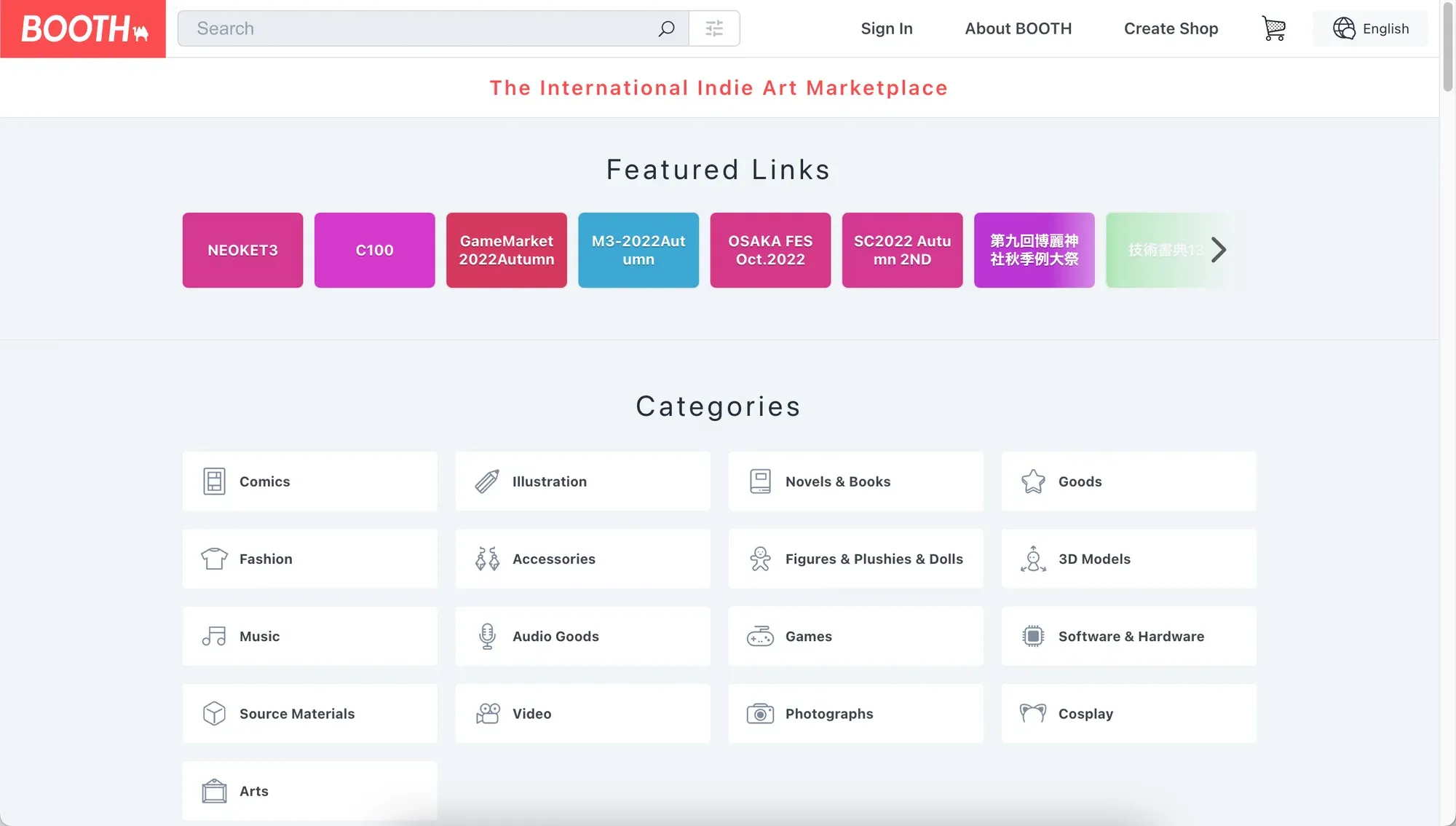Show next featured links with arrow
The width and height of the screenshot is (1456, 826).
(x=1218, y=250)
